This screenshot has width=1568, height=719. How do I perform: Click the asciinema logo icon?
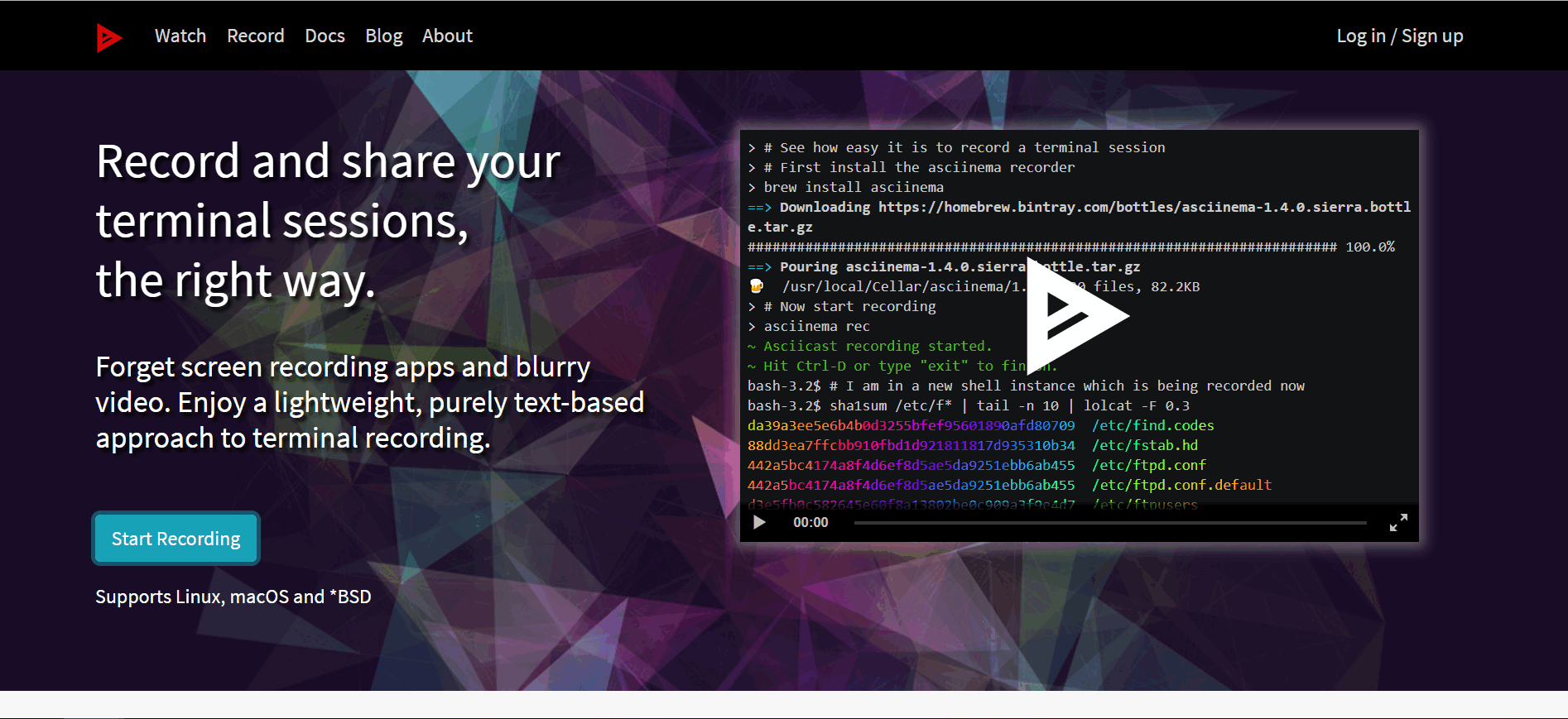click(108, 37)
